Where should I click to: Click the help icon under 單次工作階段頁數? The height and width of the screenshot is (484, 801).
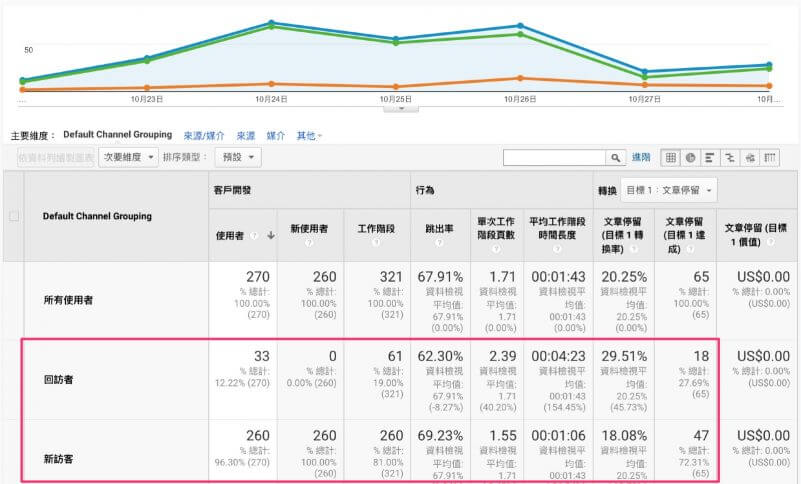click(x=496, y=249)
